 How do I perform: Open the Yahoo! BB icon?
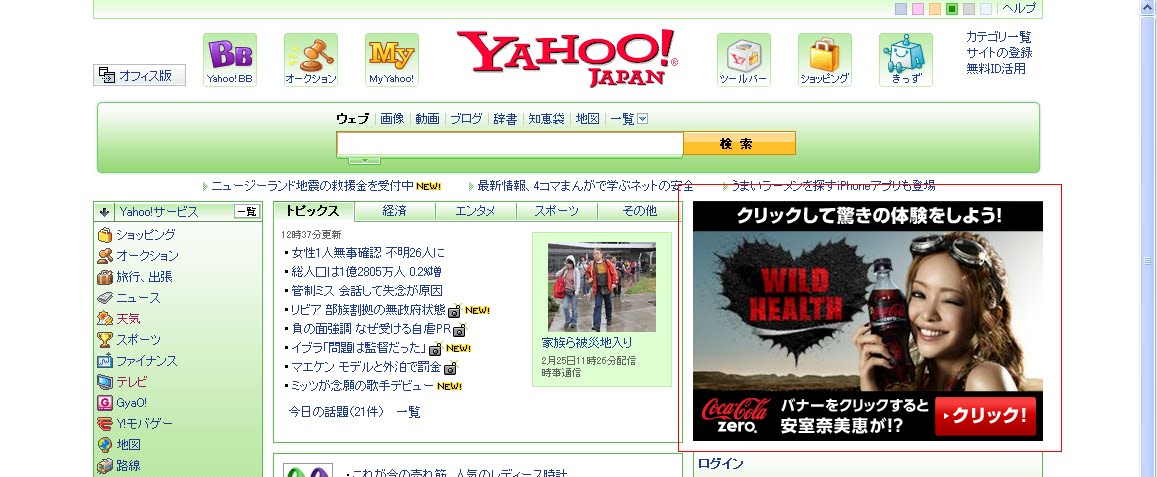[229, 60]
